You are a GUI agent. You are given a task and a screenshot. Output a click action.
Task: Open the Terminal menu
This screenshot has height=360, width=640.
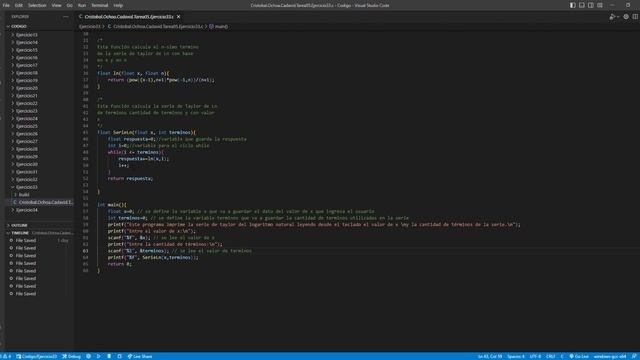[x=100, y=5]
